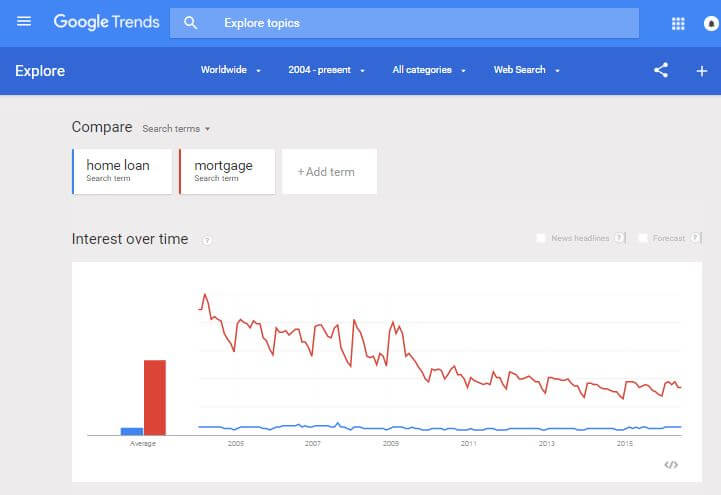Open the hamburger main menu
This screenshot has width=721, height=495.
point(24,22)
